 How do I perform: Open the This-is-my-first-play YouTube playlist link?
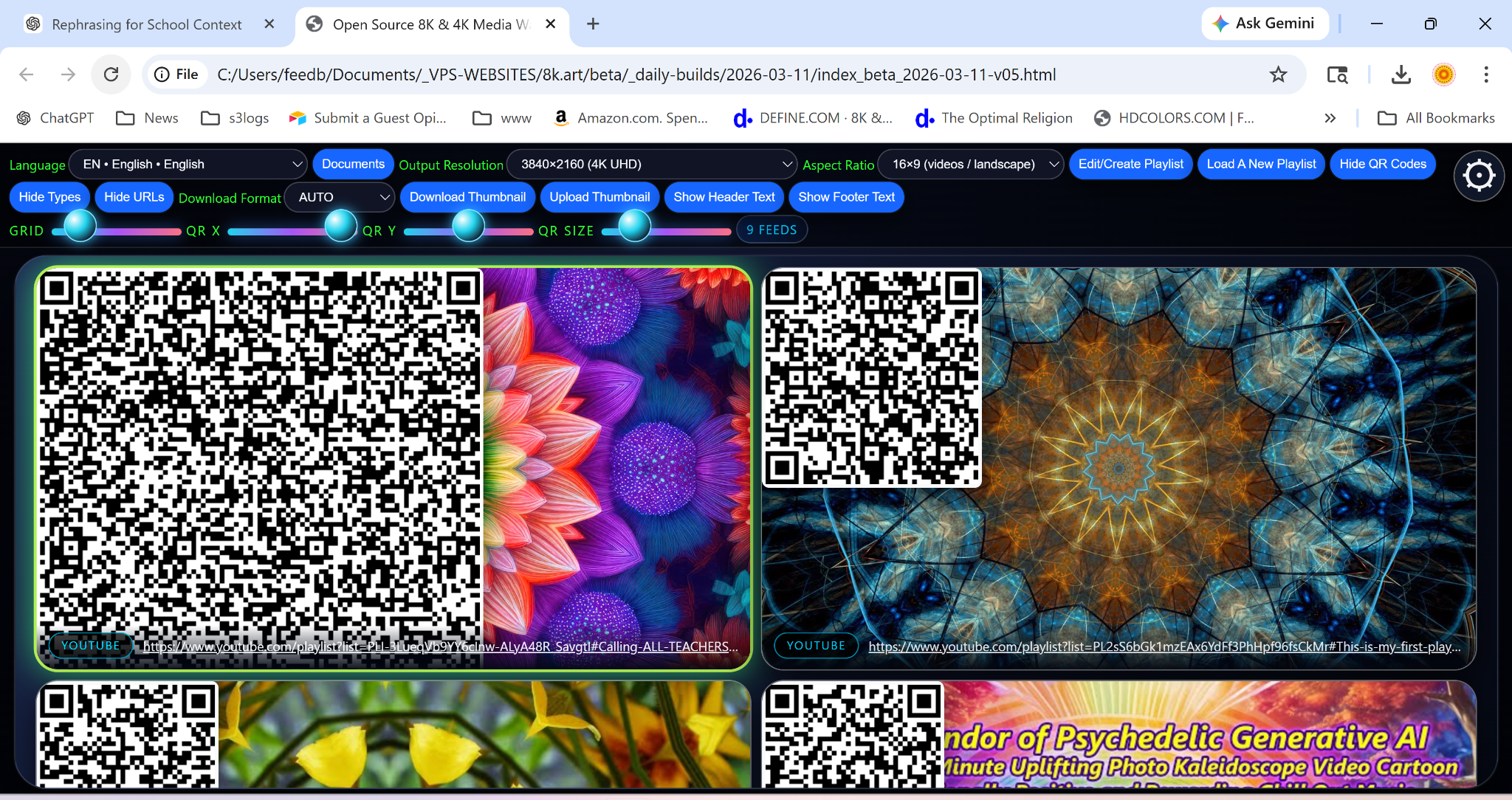click(1164, 646)
